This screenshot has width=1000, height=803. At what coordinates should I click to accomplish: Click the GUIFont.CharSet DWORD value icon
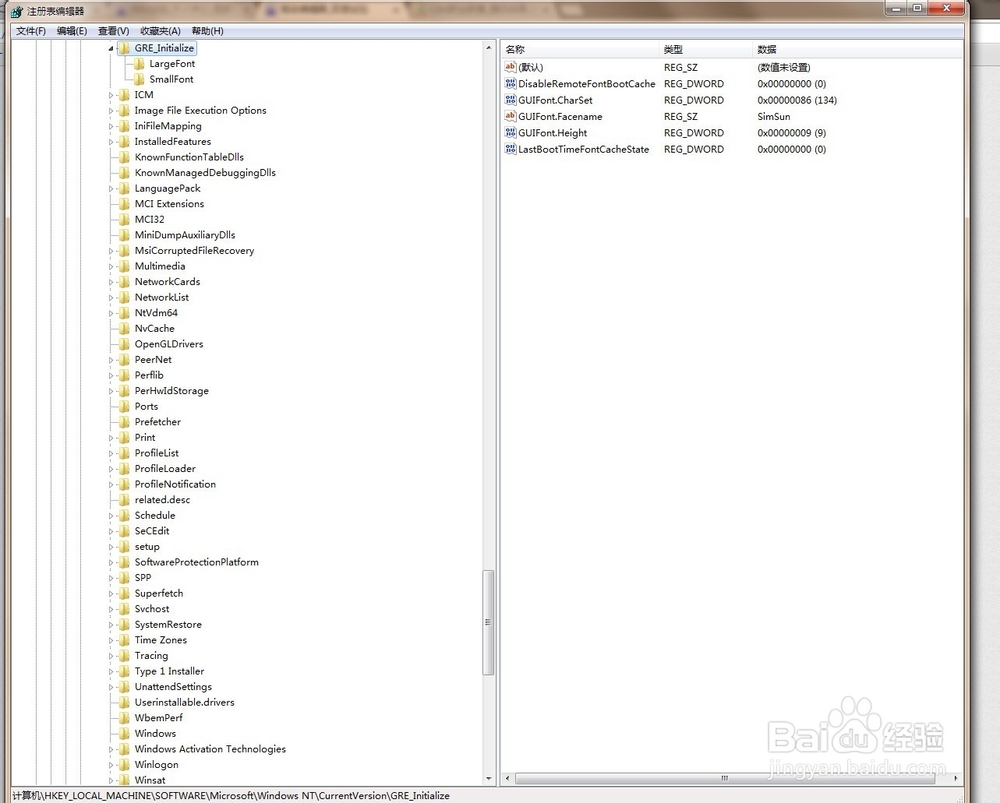pyautogui.click(x=510, y=100)
